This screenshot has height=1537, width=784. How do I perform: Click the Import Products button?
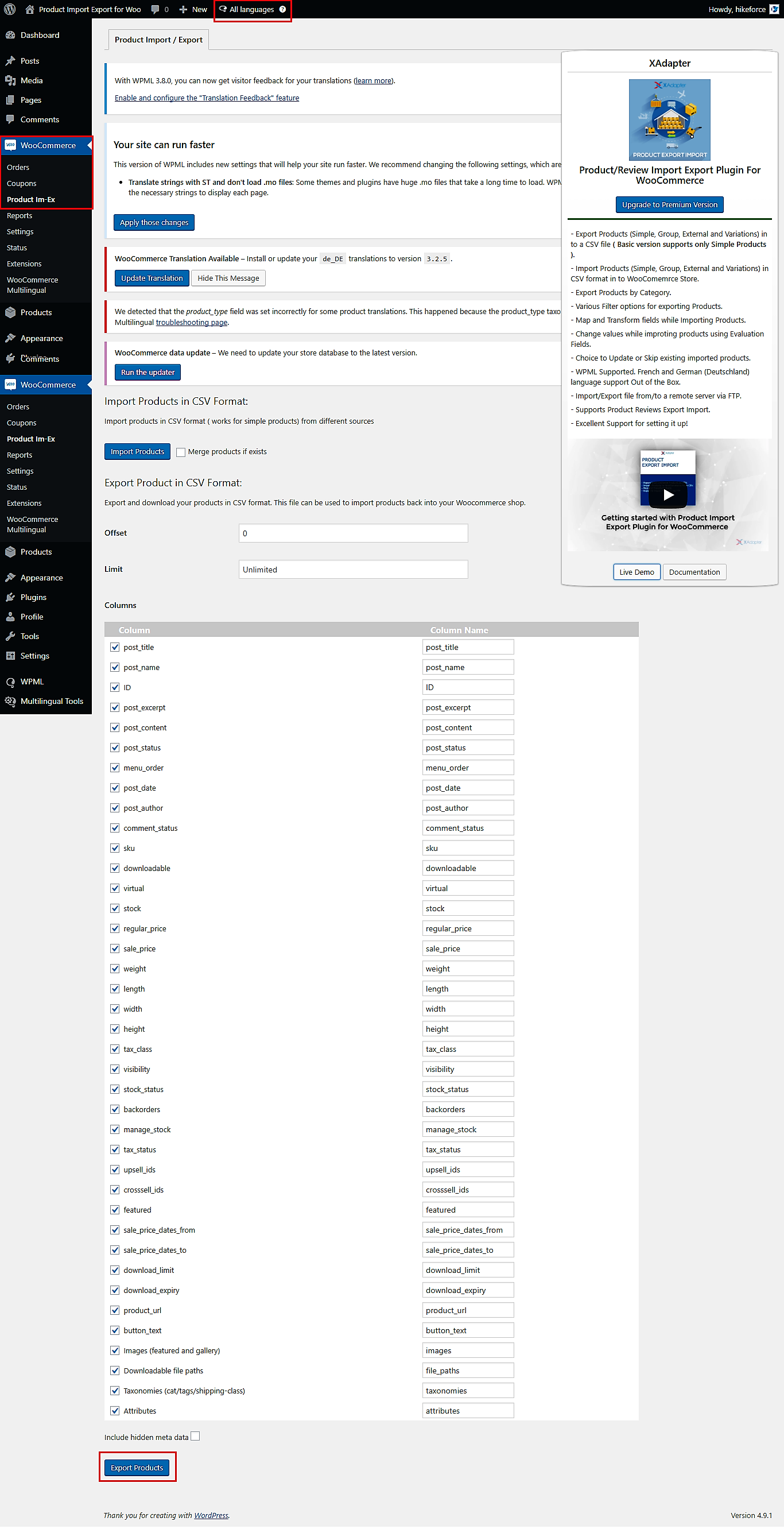click(137, 451)
